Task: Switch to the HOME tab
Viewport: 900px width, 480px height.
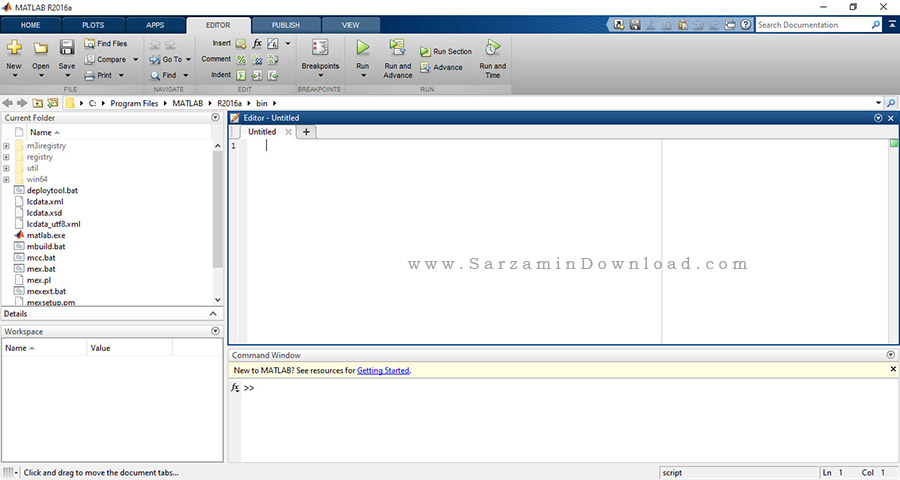Action: (x=30, y=25)
